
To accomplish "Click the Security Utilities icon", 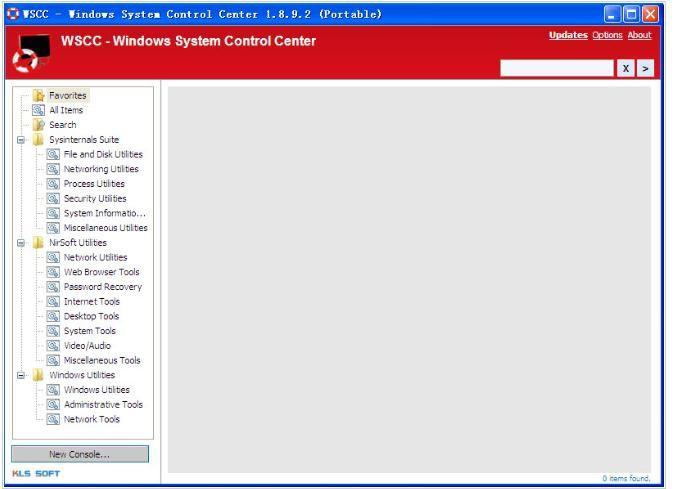I will [53, 199].
